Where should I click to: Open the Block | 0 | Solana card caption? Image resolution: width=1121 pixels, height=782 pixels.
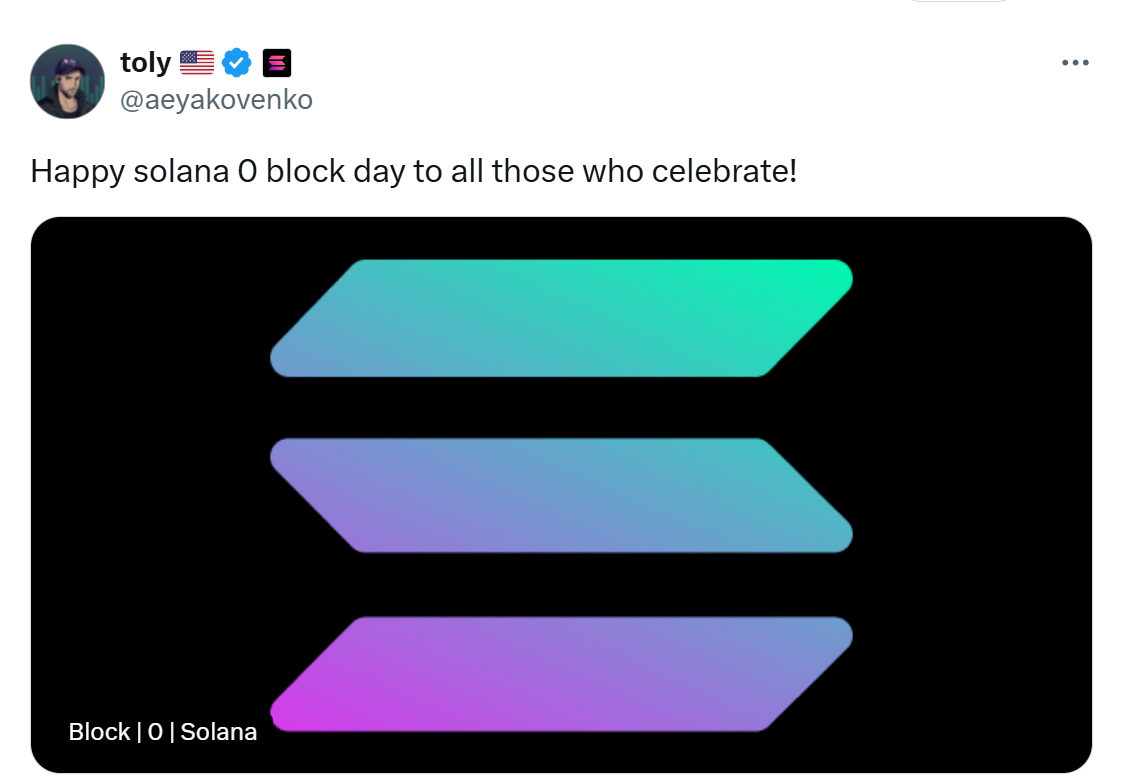tap(162, 732)
